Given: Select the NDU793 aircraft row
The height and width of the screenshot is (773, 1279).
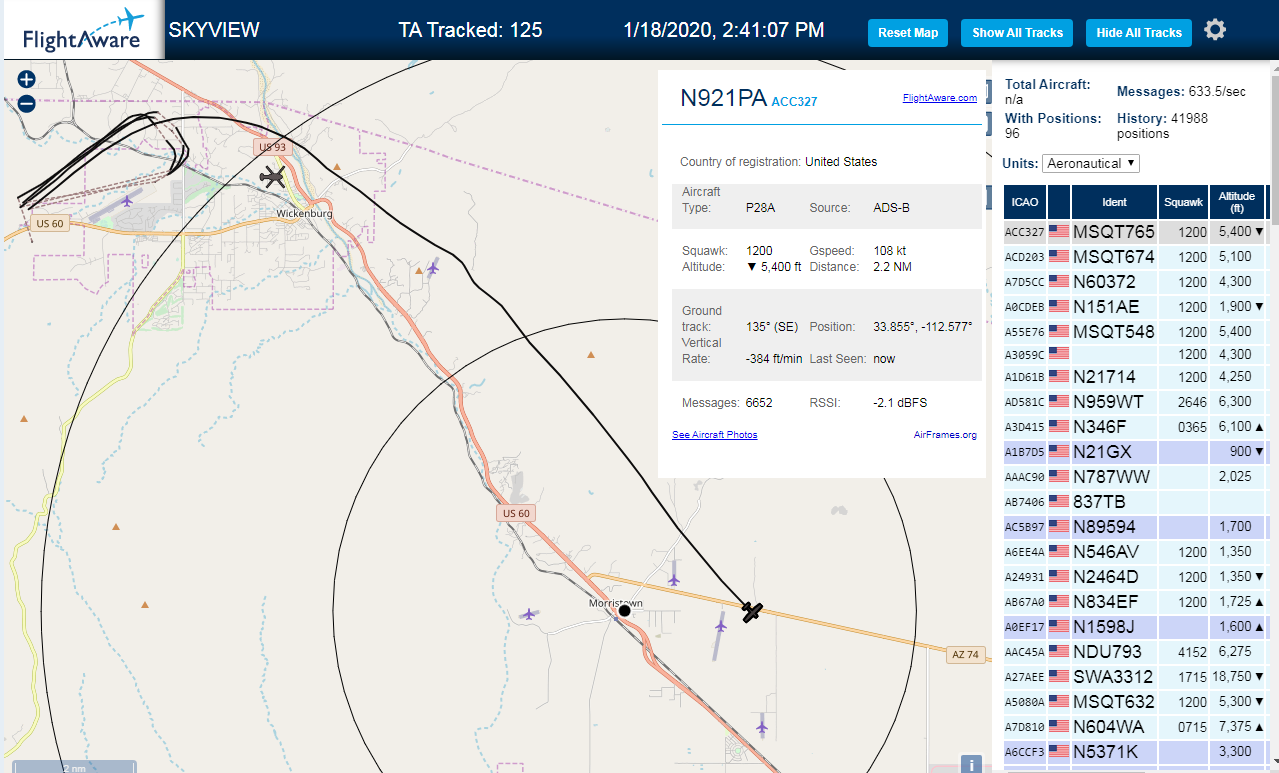Looking at the screenshot, I should pyautogui.click(x=1136, y=651).
